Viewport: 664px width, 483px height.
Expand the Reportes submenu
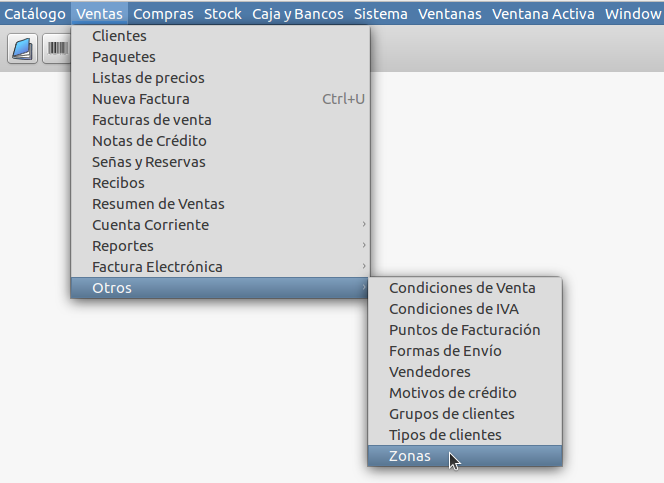220,246
